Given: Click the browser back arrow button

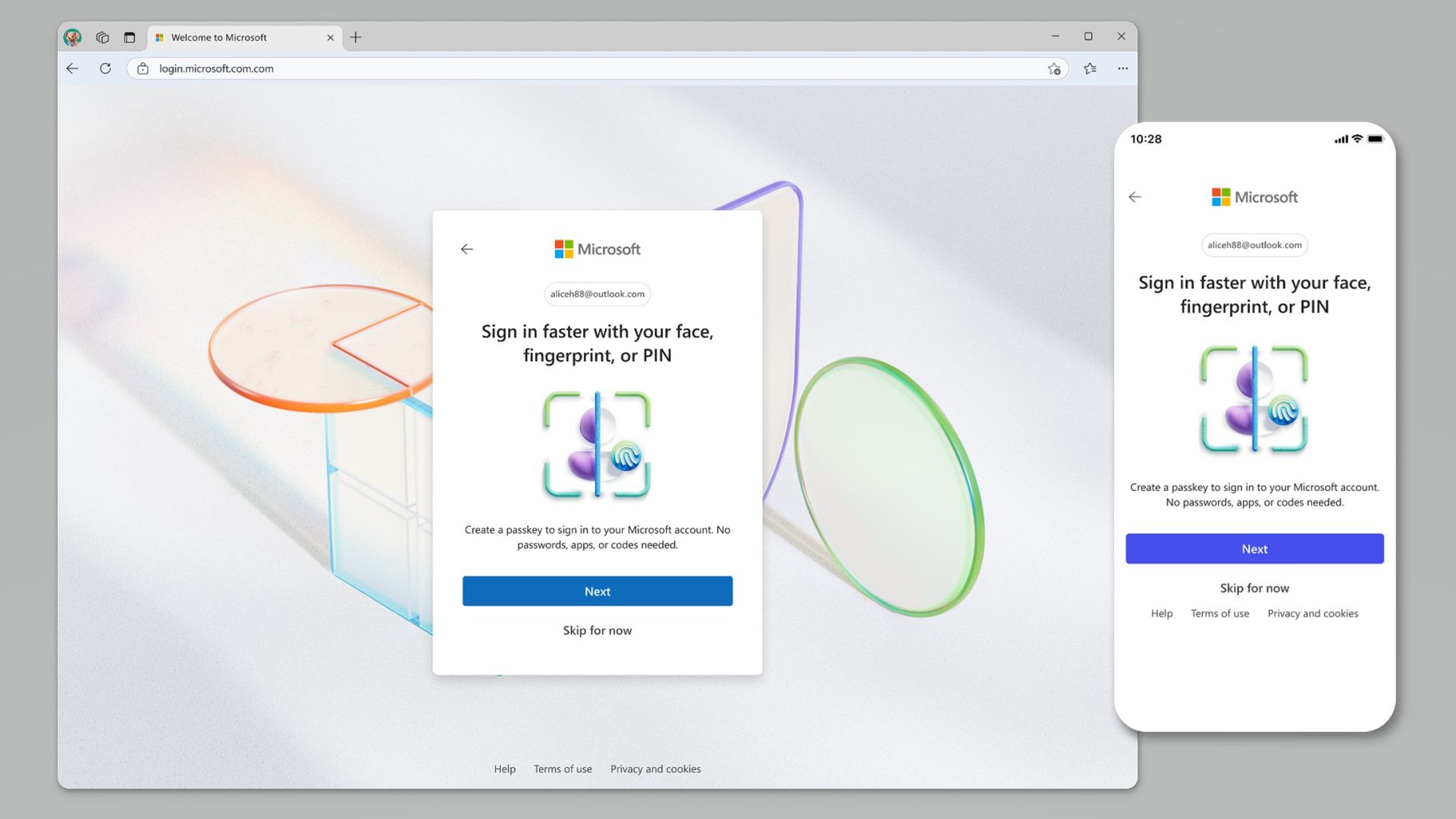Looking at the screenshot, I should 73,68.
